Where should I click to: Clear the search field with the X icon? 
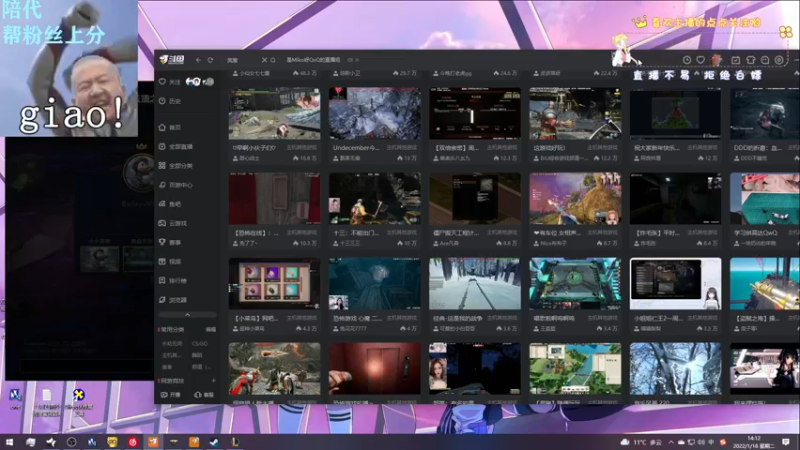coord(264,60)
